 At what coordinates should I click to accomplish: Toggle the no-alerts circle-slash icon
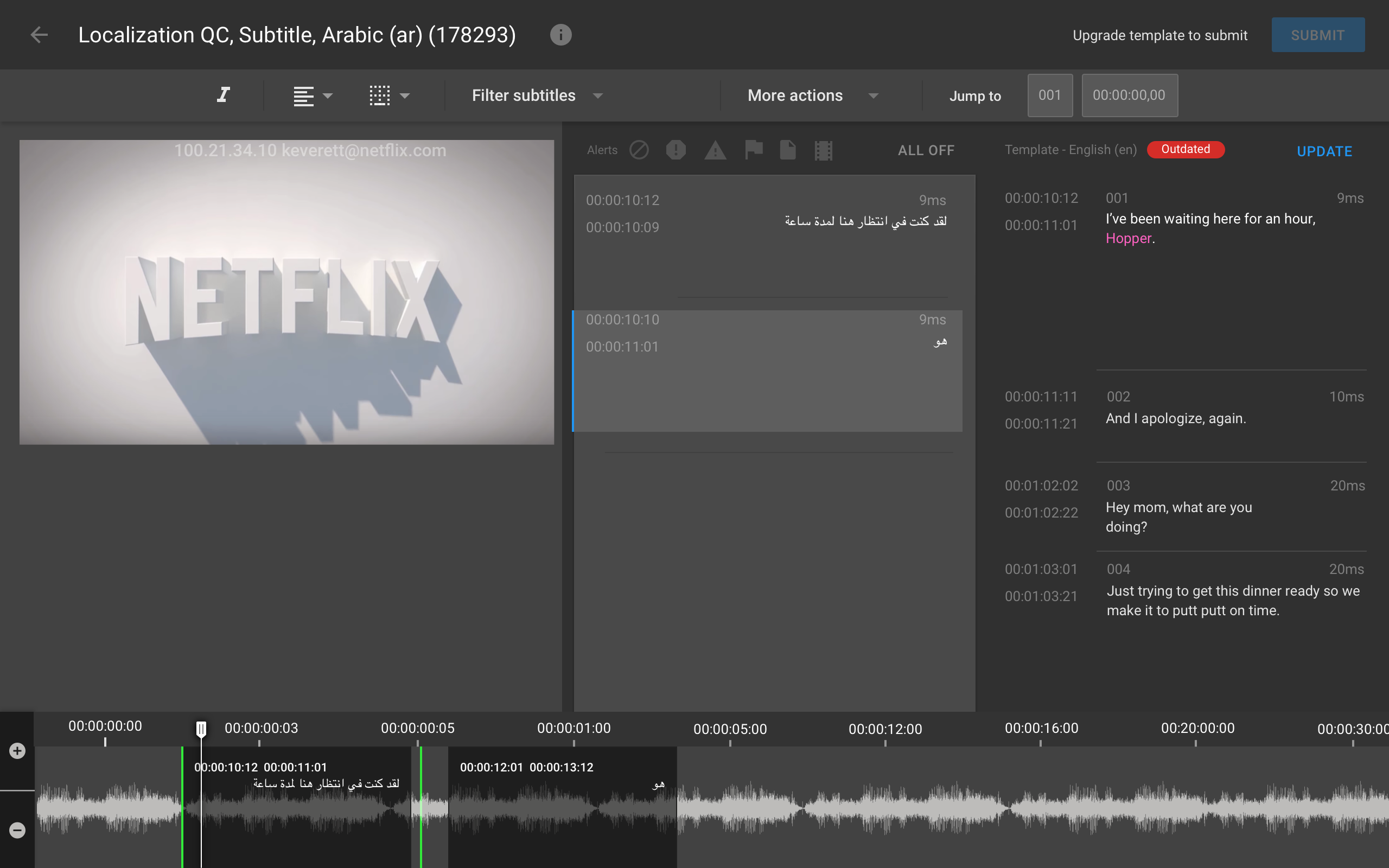click(639, 150)
